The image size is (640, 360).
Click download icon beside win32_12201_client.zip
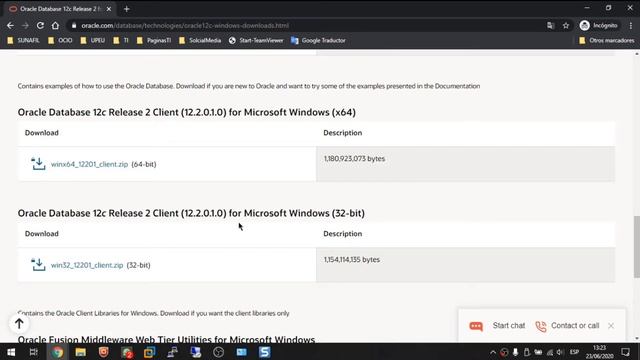coord(38,264)
